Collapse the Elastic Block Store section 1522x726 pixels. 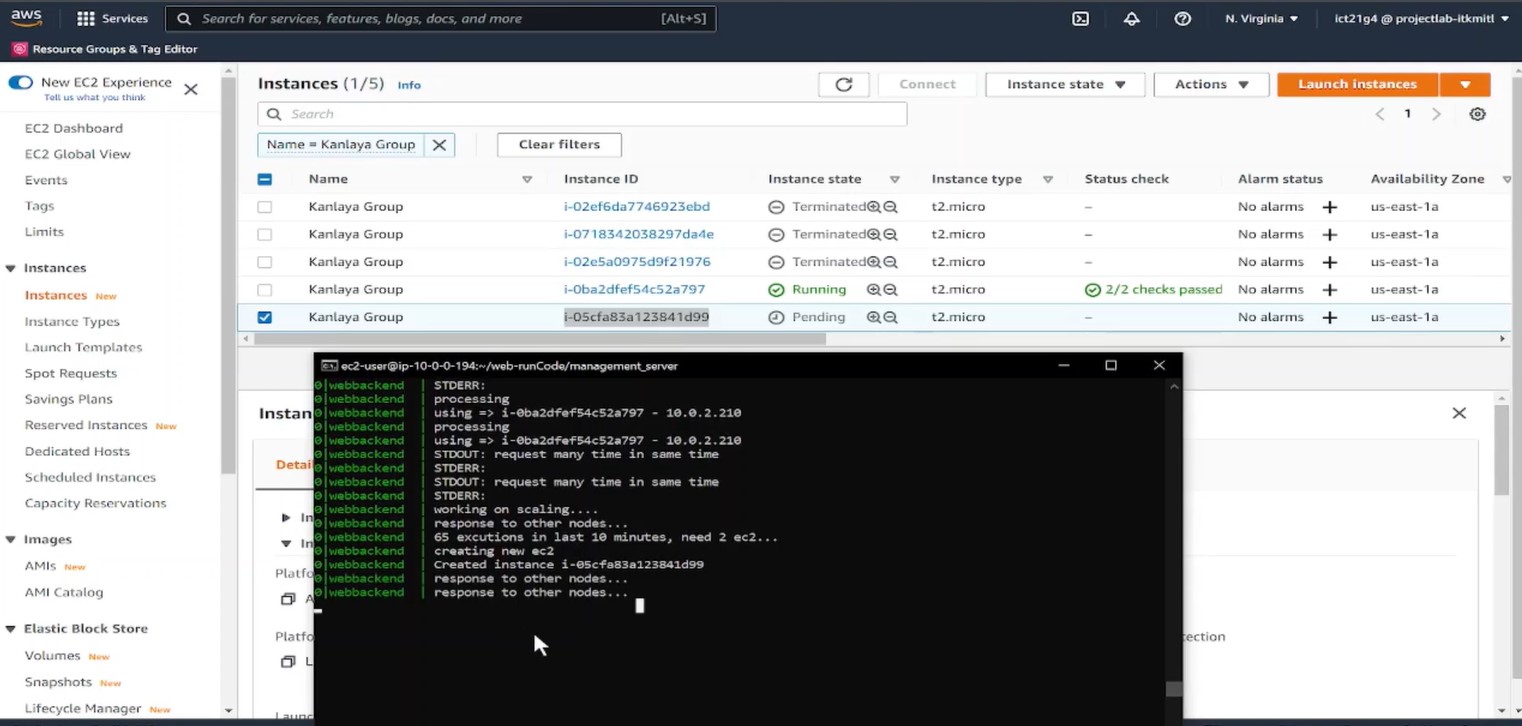[x=11, y=629]
